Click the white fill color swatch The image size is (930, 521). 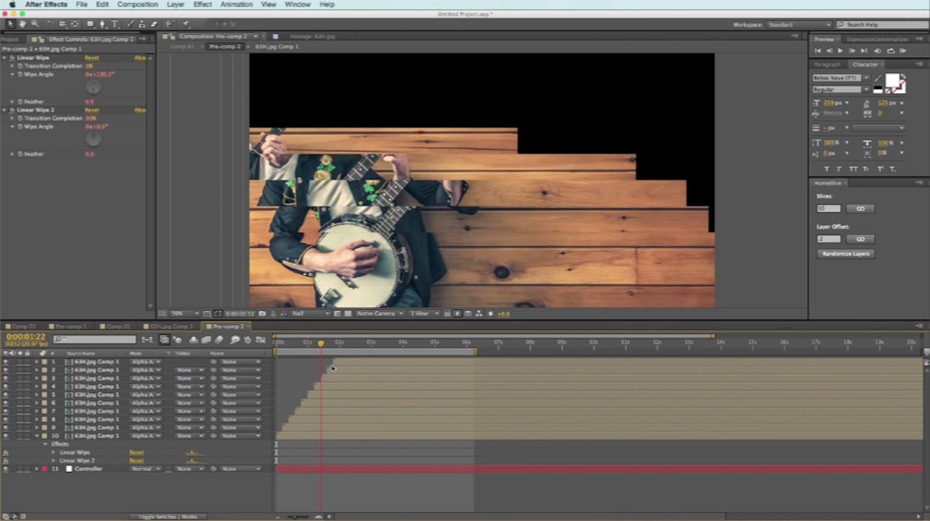click(x=892, y=81)
